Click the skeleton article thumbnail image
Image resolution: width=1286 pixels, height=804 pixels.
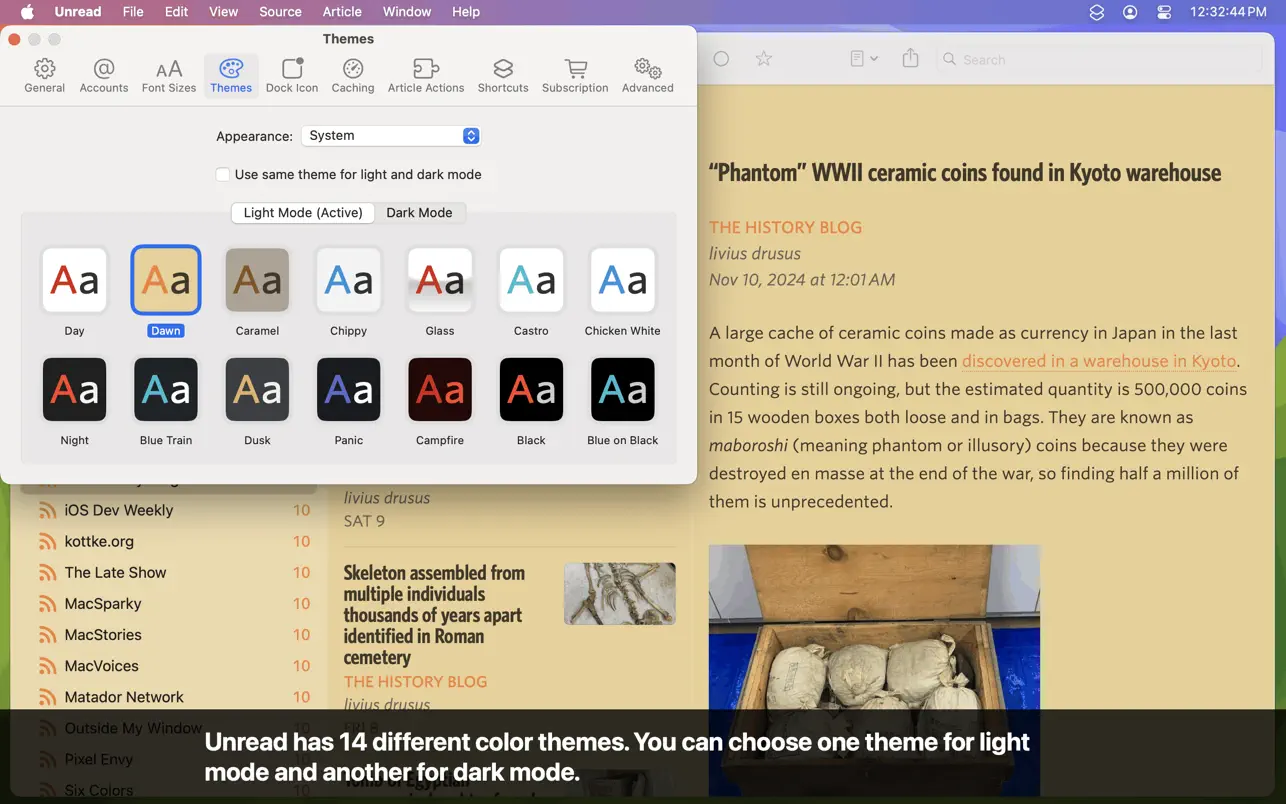pyautogui.click(x=619, y=593)
